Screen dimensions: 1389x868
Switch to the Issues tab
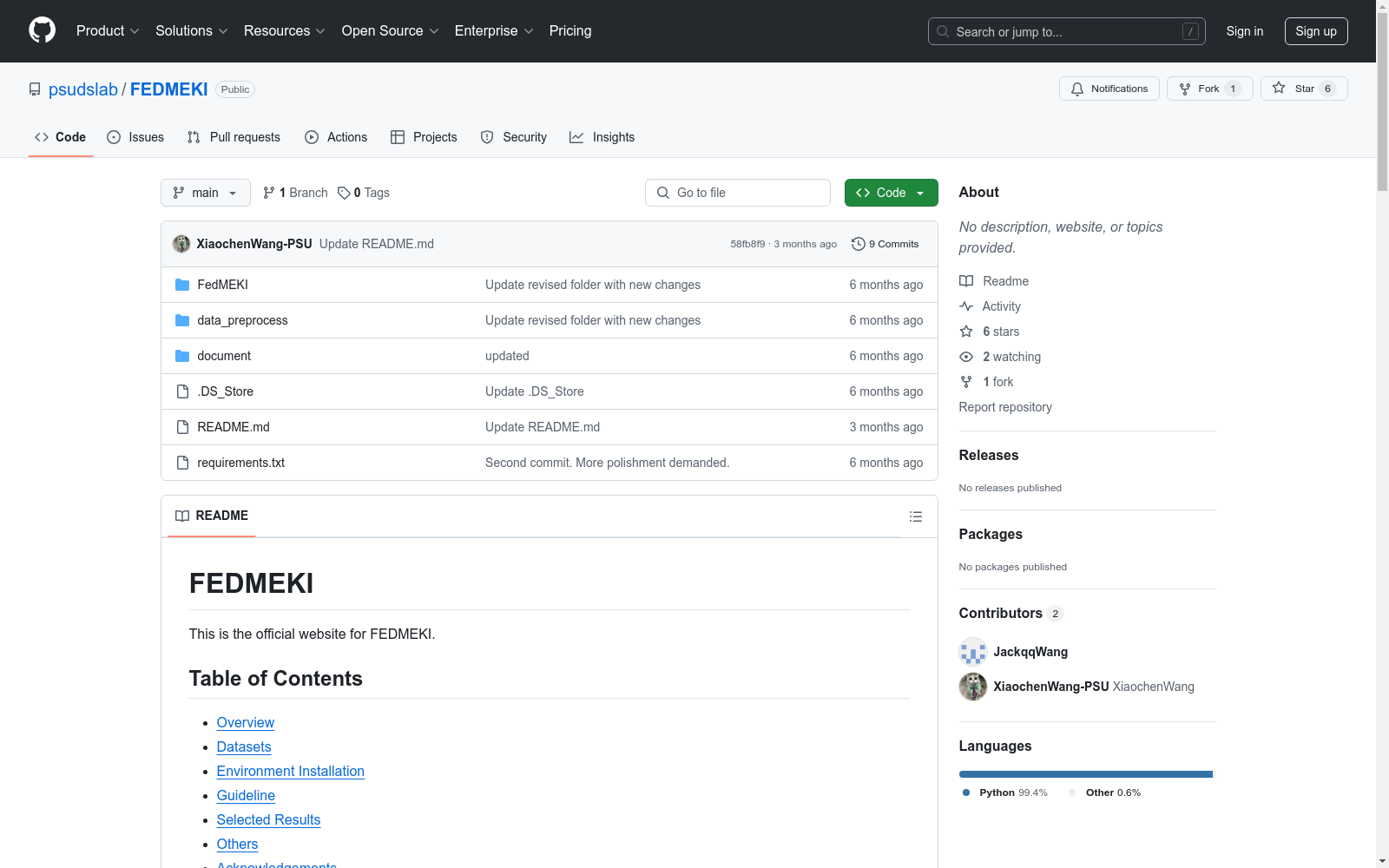pyautogui.click(x=135, y=137)
